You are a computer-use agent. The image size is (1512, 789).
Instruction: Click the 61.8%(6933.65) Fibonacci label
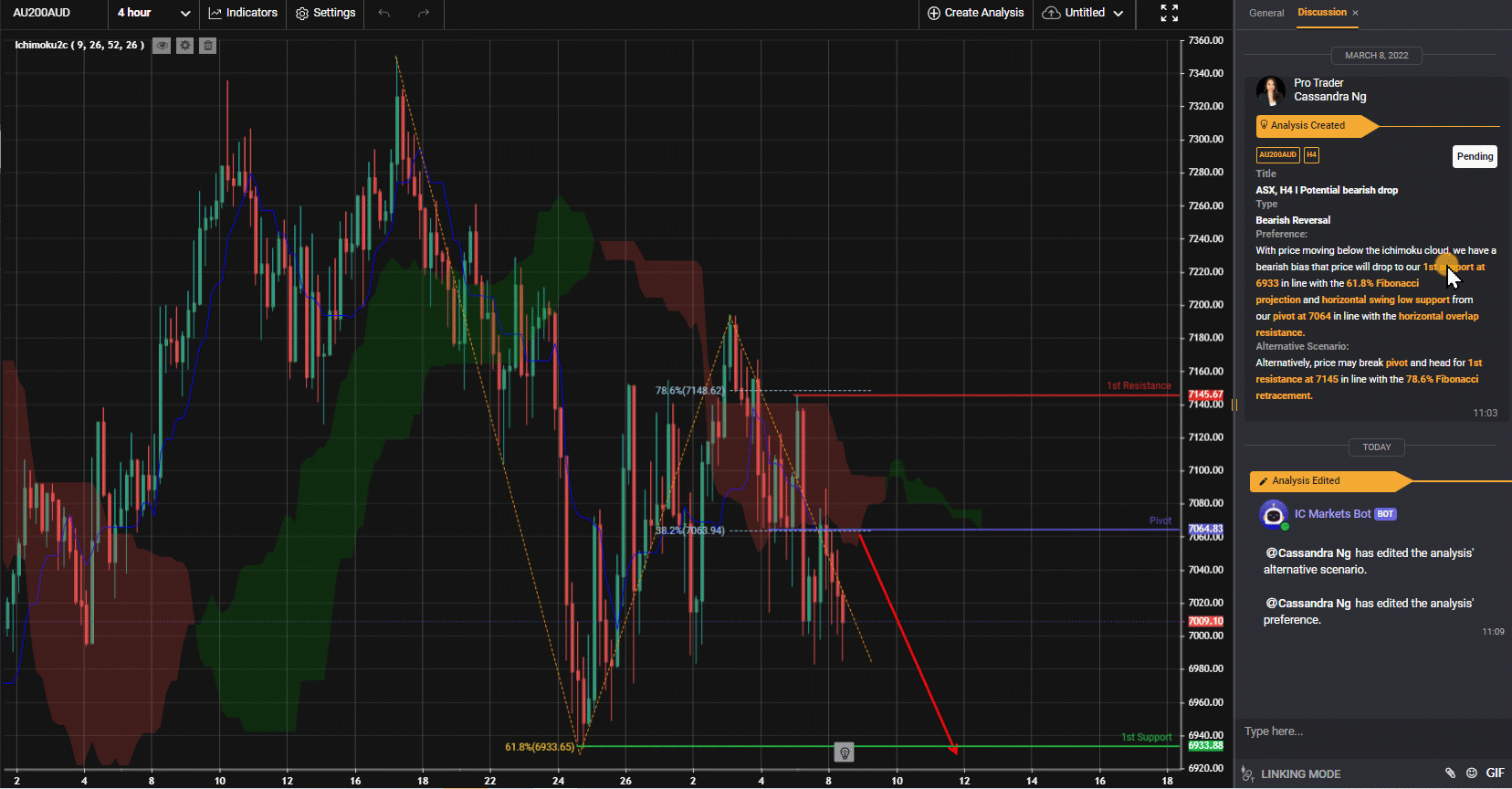tap(540, 747)
